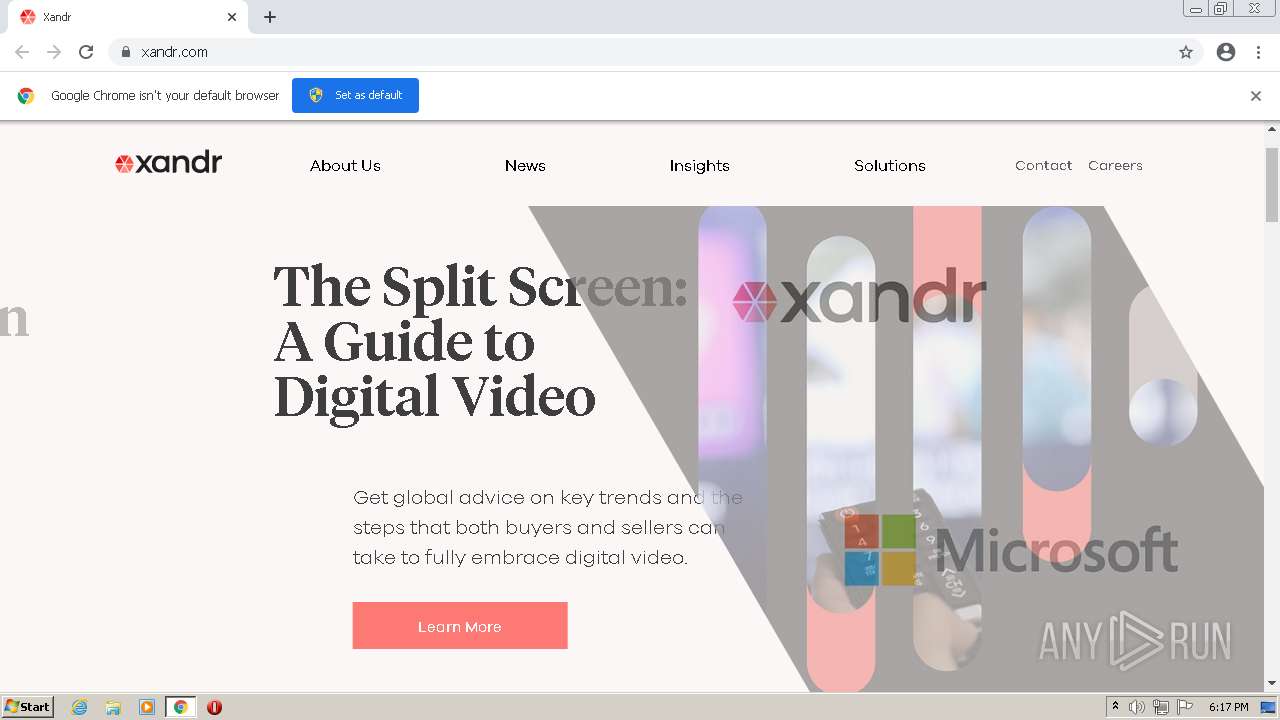Dismiss the default browser notification bar
The width and height of the screenshot is (1280, 720).
click(x=1256, y=96)
